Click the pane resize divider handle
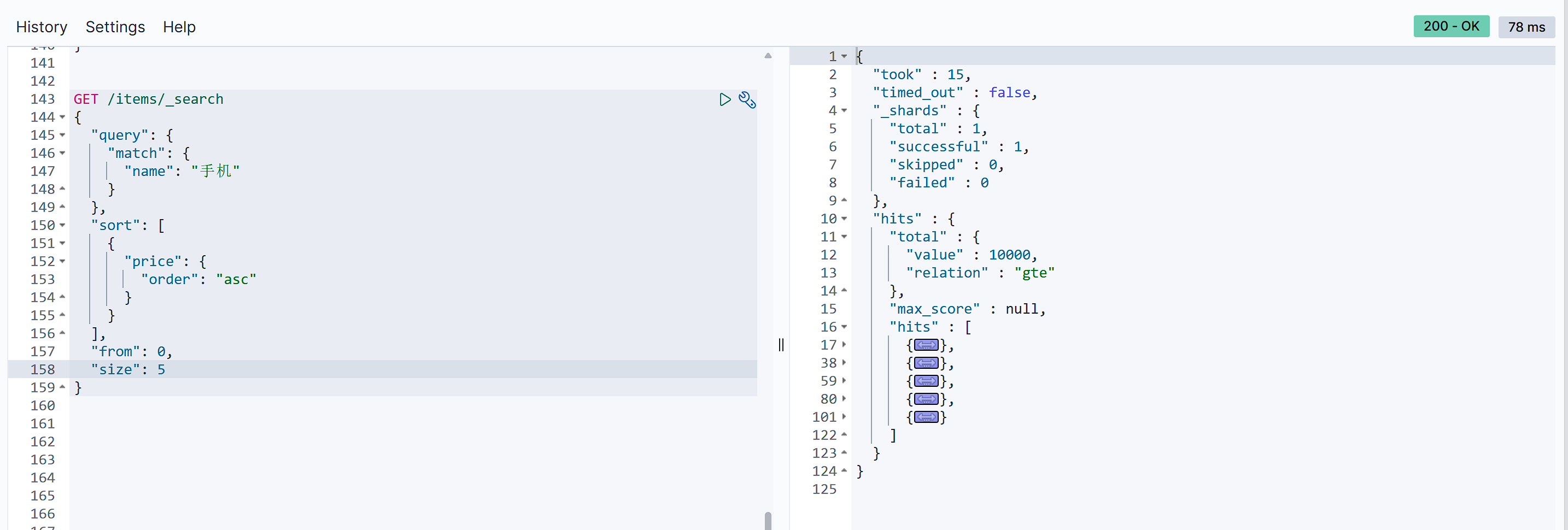The image size is (1568, 530). pos(781,345)
